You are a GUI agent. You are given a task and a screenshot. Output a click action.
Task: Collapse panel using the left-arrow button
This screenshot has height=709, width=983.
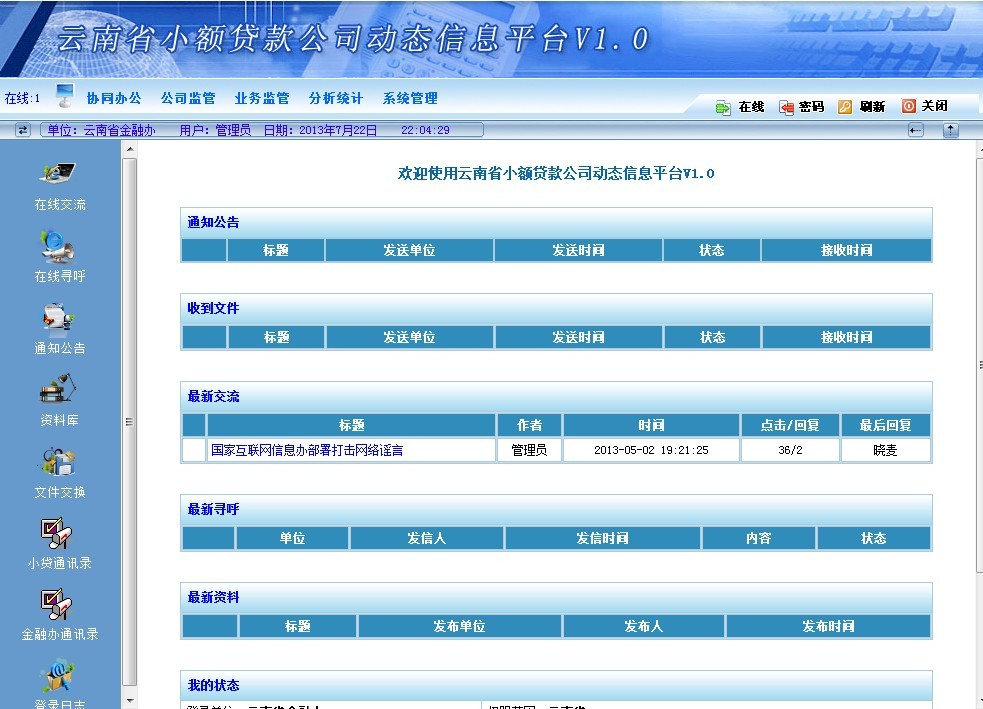(x=915, y=131)
